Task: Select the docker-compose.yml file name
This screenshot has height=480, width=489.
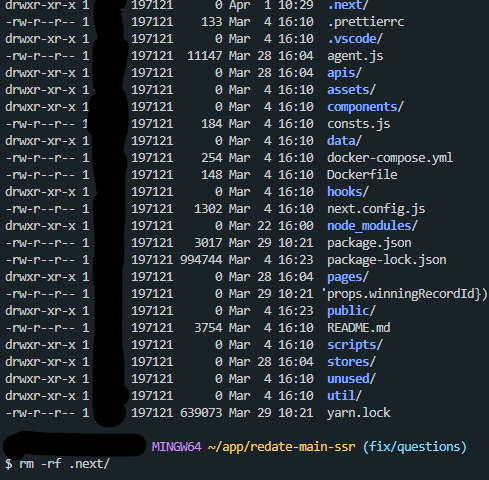Action: 390,158
